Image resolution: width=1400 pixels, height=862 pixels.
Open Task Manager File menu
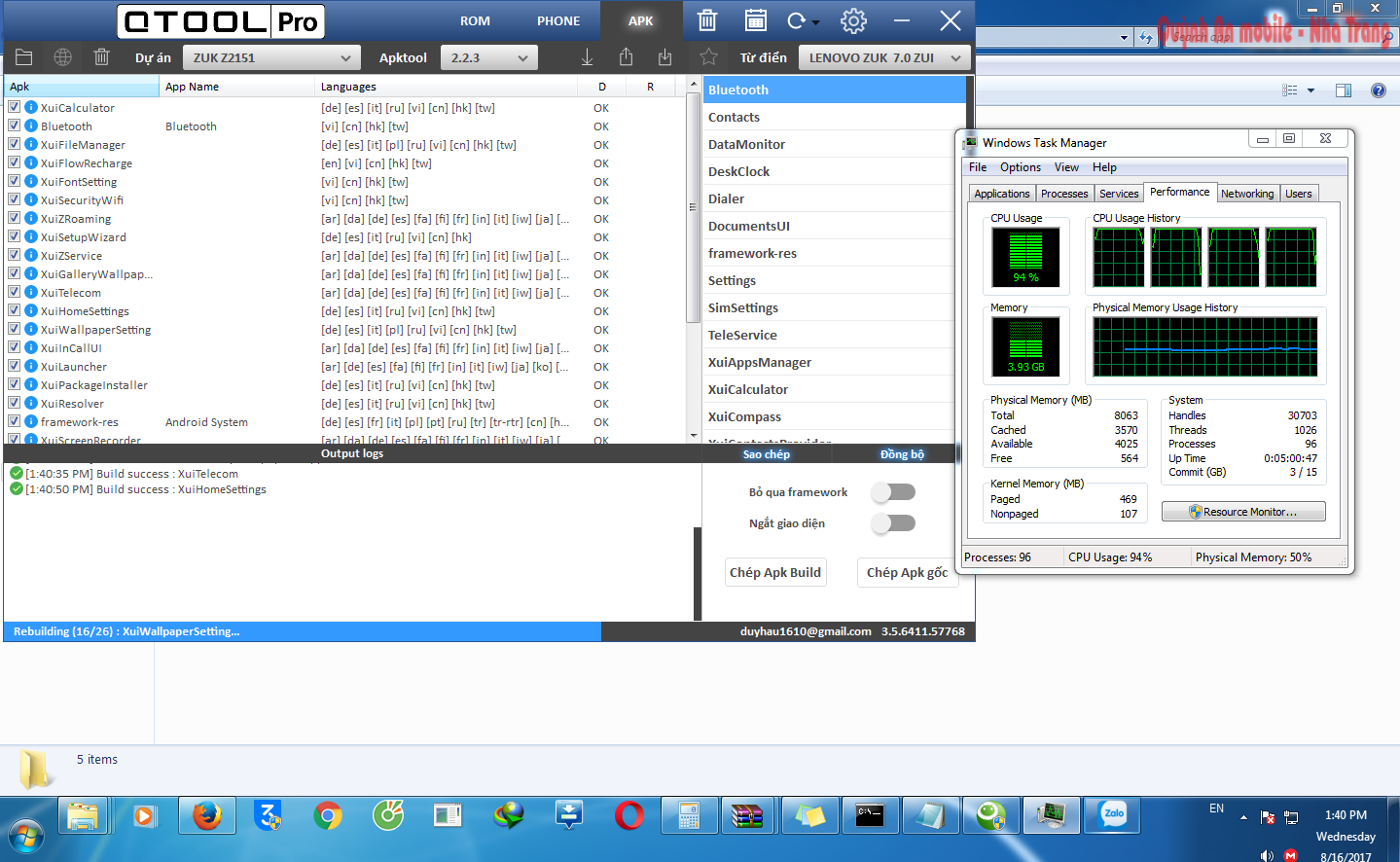click(x=978, y=167)
